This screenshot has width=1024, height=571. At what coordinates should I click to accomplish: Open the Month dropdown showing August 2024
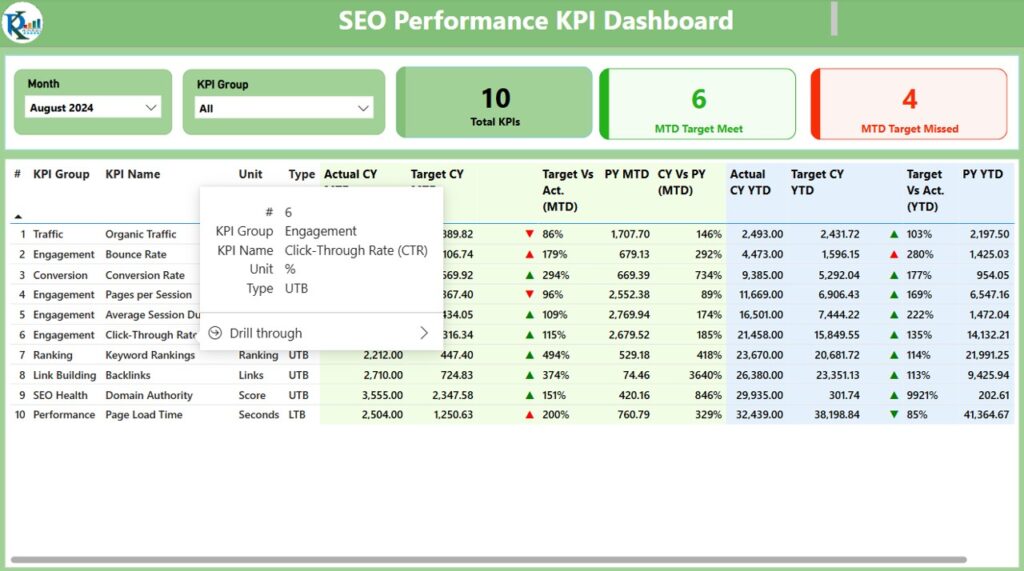[x=93, y=108]
